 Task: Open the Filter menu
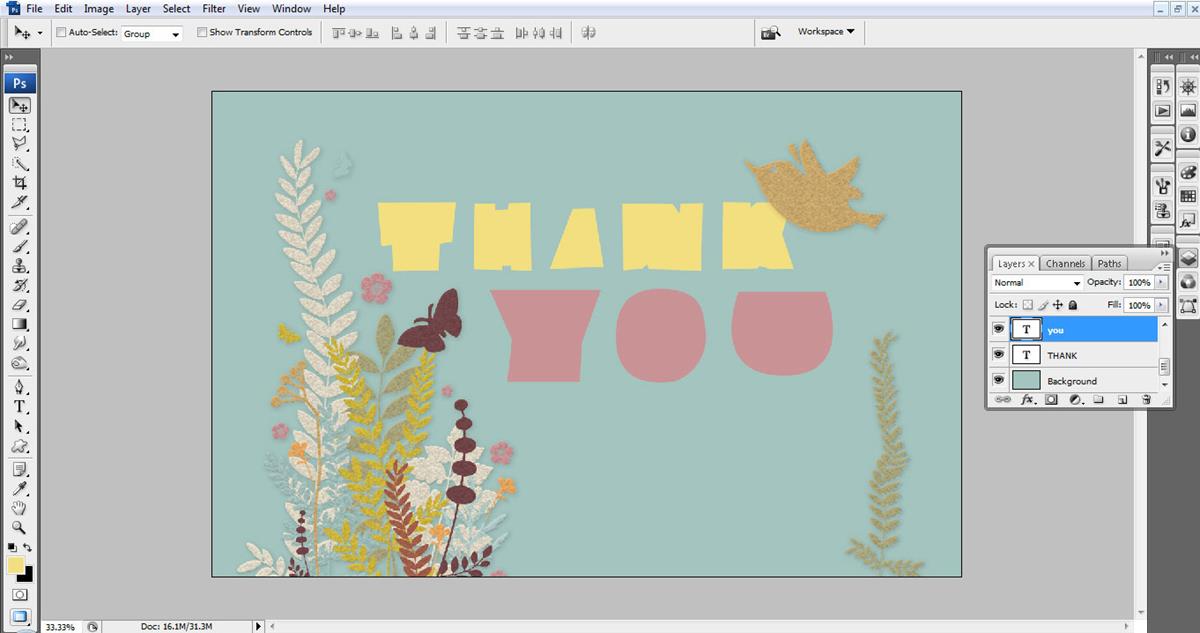click(214, 9)
